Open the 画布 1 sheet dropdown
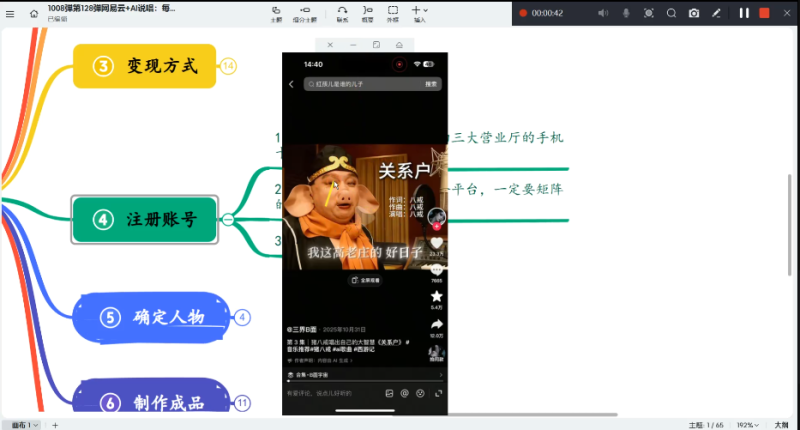 click(x=24, y=425)
